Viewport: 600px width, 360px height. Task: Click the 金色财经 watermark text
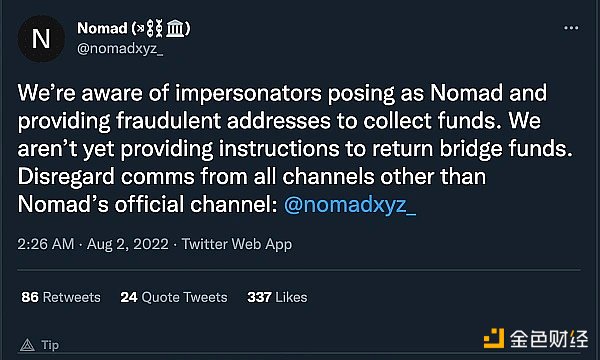click(x=549, y=339)
